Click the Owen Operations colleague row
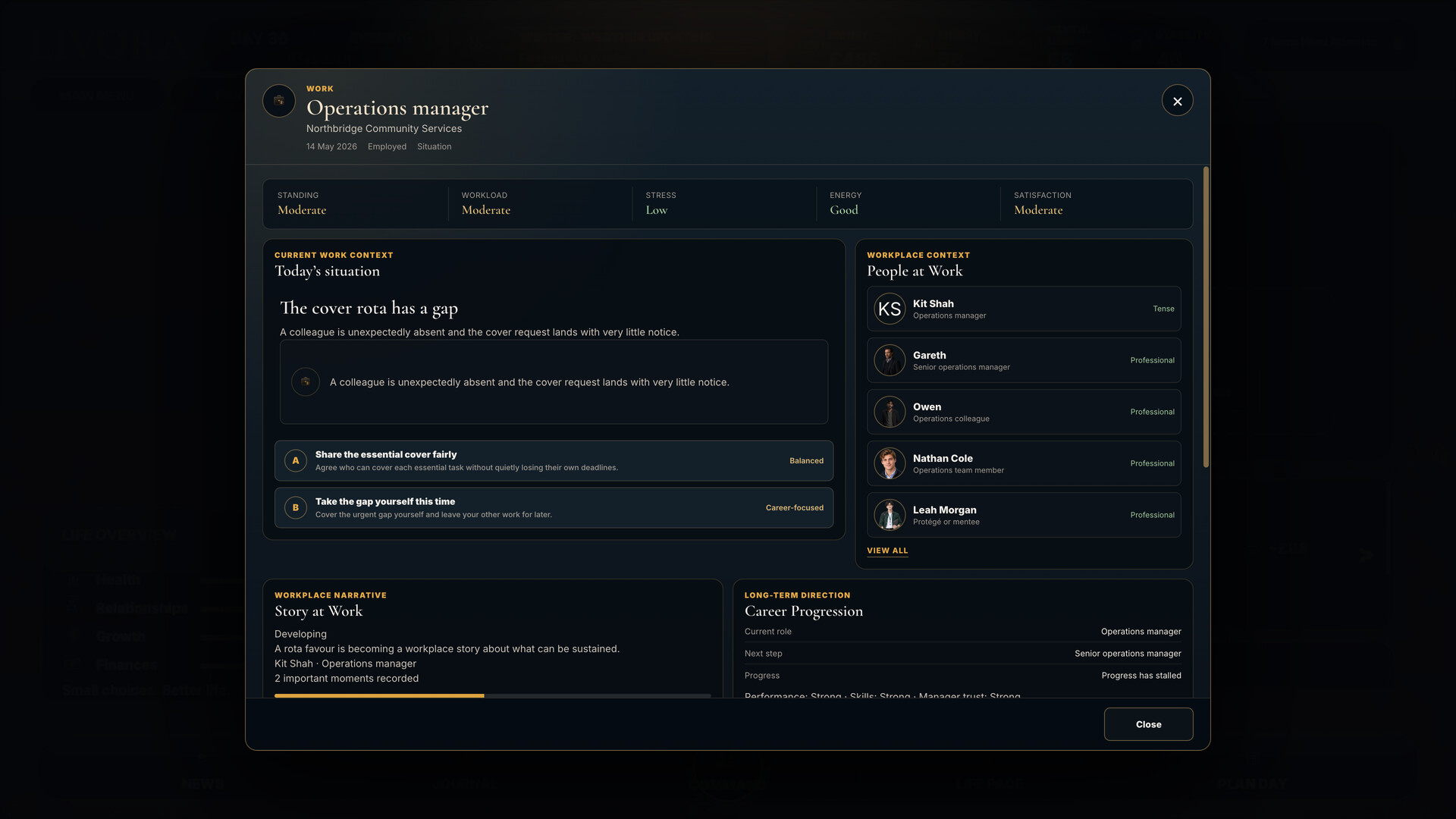Screen dimensions: 1456x819 1024,412
